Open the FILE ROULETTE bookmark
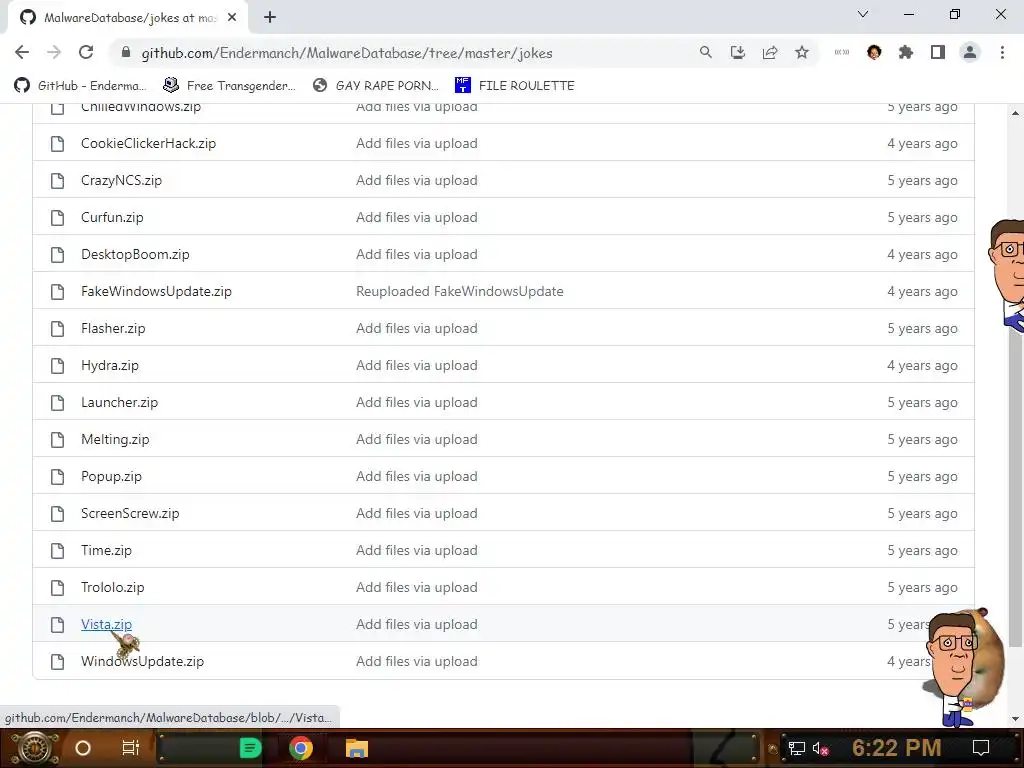Viewport: 1024px width, 768px height. (x=515, y=86)
